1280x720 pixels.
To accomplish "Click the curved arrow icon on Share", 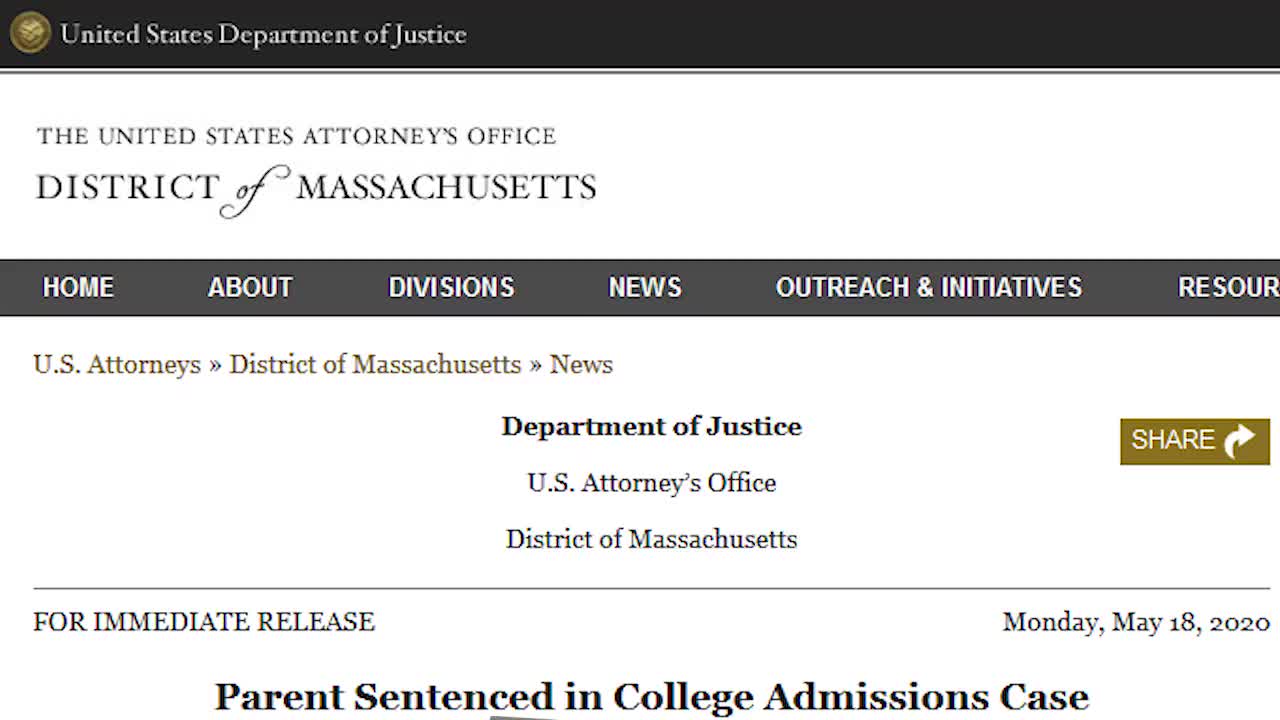I will tap(1239, 441).
